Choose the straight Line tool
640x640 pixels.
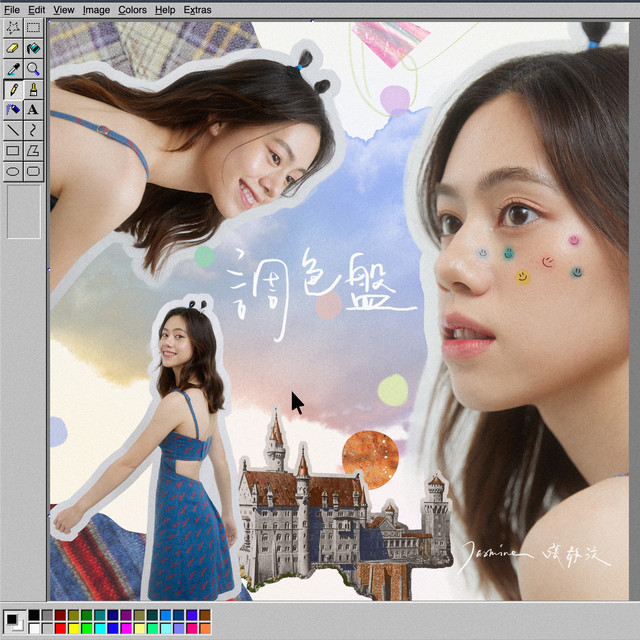click(13, 130)
